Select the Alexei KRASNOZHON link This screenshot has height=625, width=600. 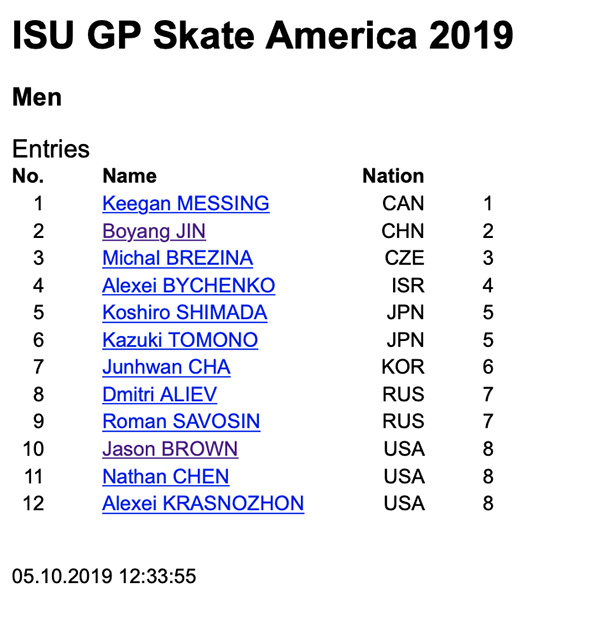coord(203,503)
